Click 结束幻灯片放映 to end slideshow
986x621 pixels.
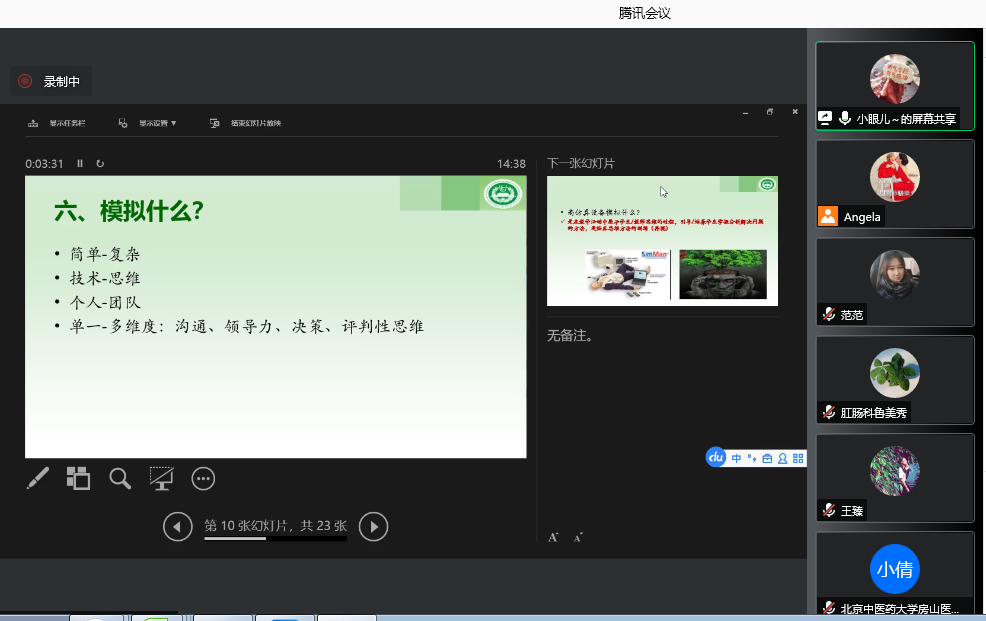point(247,123)
